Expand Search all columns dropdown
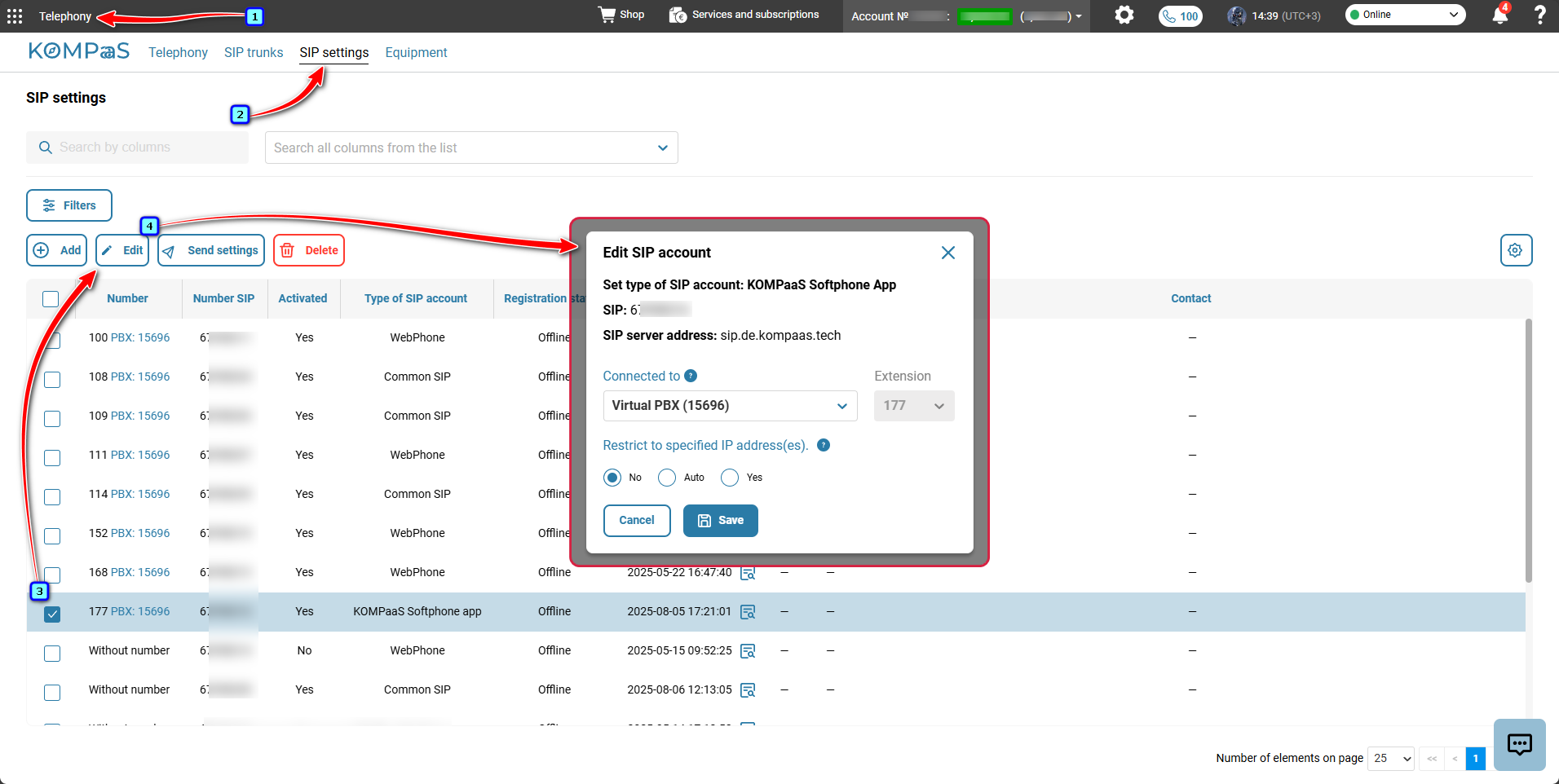Screen dimensions: 1559x784 (471, 148)
